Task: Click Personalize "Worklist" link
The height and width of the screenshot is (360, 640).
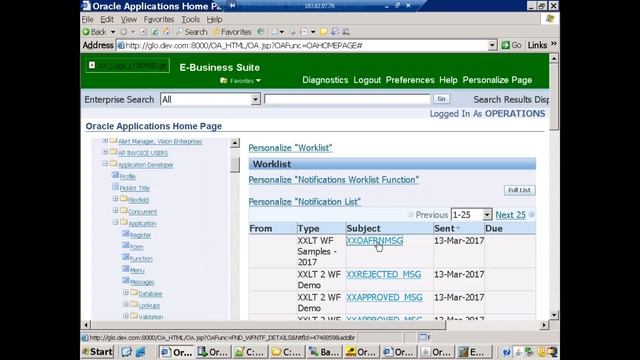Action: click(x=290, y=148)
